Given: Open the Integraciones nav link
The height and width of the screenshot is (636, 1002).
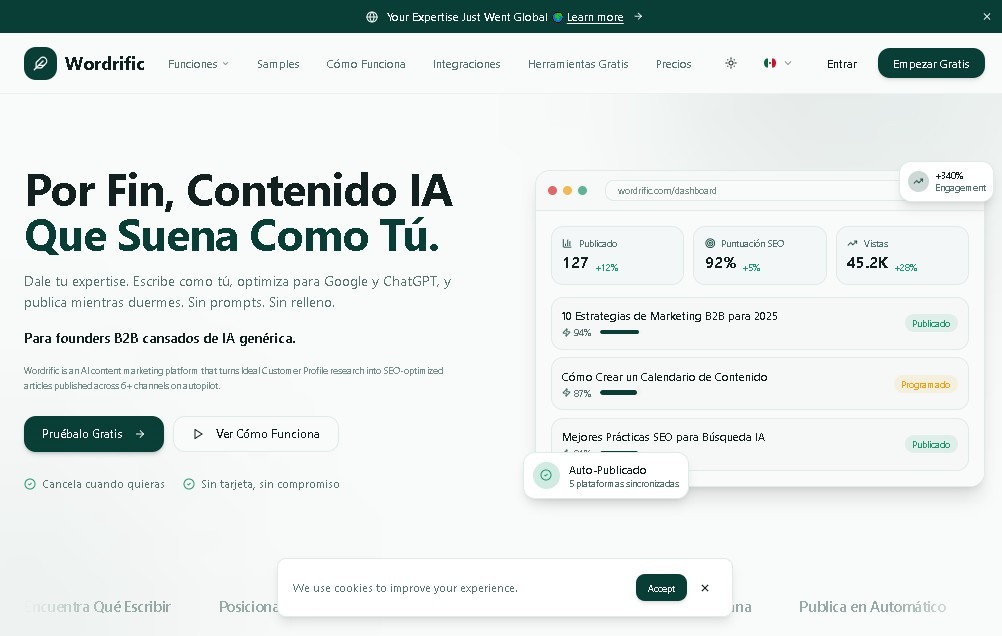Looking at the screenshot, I should click(466, 64).
